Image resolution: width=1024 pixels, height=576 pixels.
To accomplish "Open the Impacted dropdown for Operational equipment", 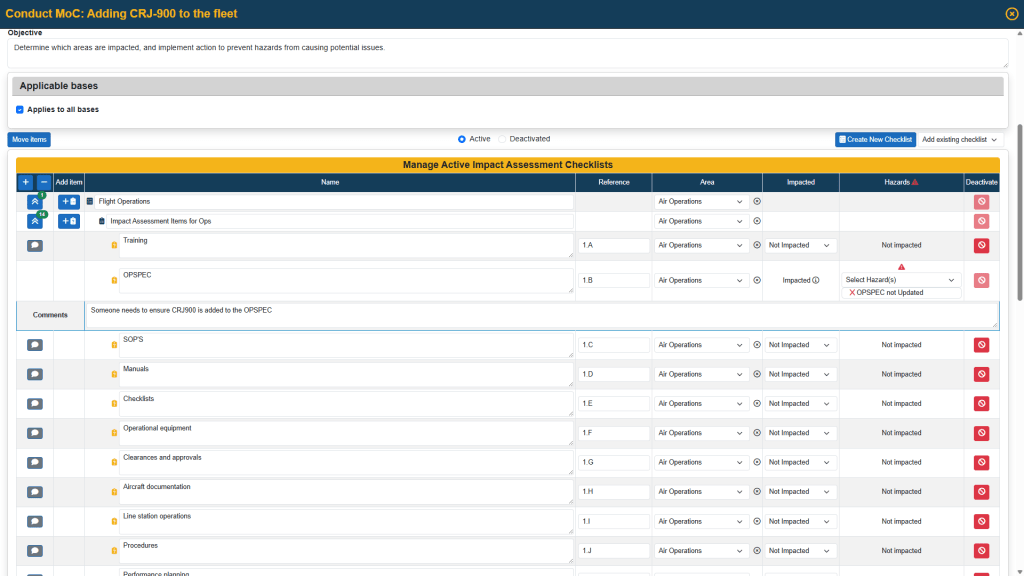I will click(799, 433).
